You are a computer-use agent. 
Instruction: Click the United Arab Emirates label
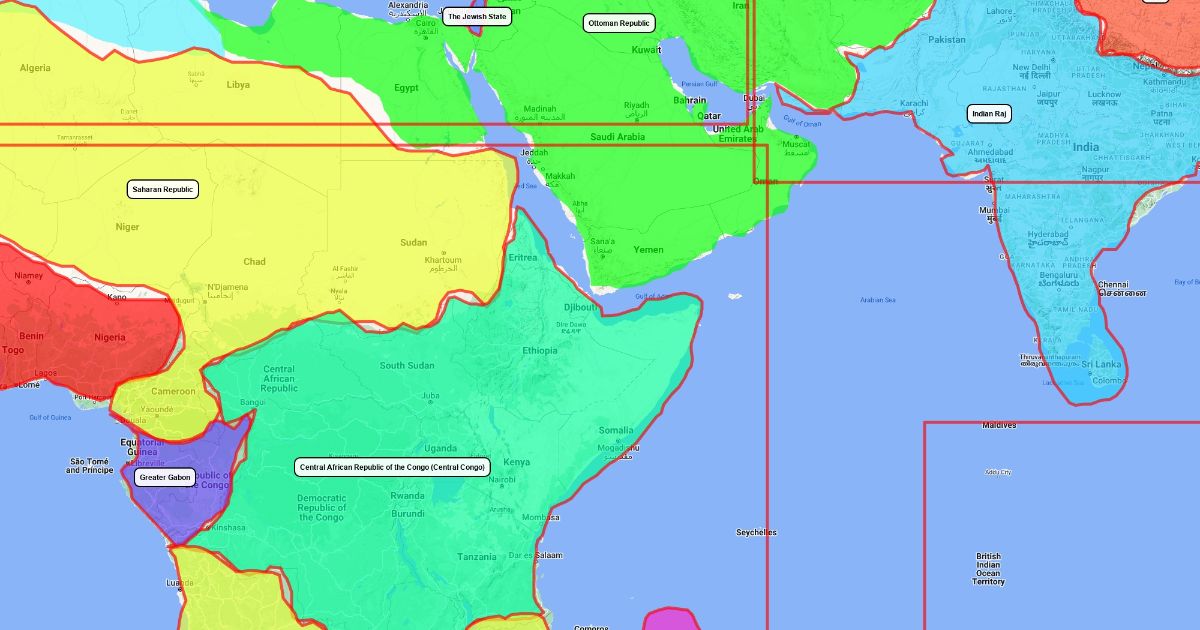(740, 134)
